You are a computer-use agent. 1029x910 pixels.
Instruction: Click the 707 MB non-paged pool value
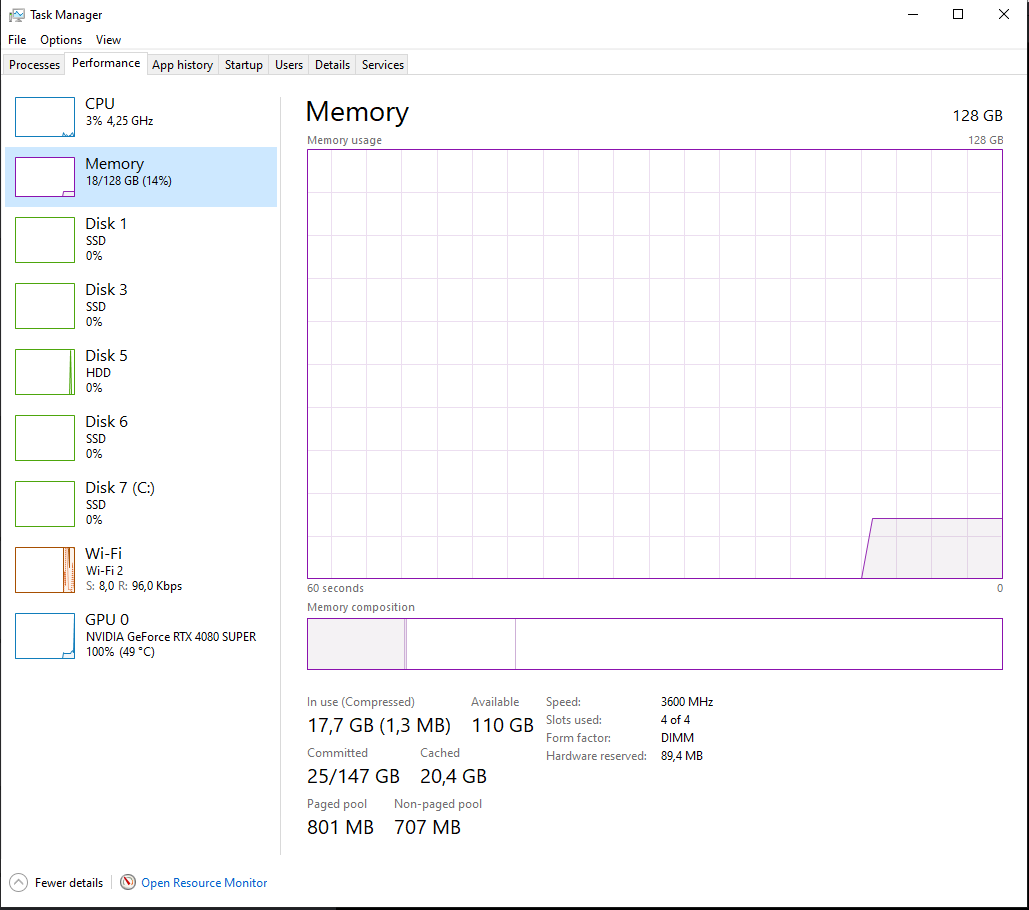[427, 827]
